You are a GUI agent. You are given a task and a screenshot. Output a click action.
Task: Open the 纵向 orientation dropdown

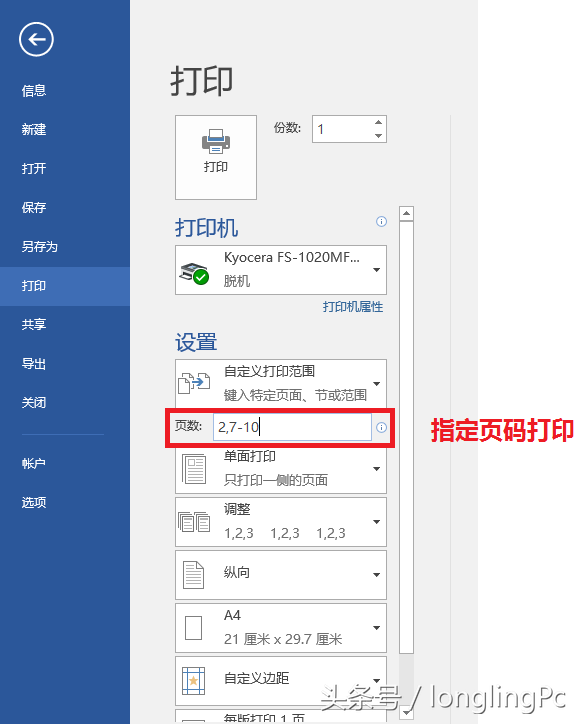pos(281,575)
